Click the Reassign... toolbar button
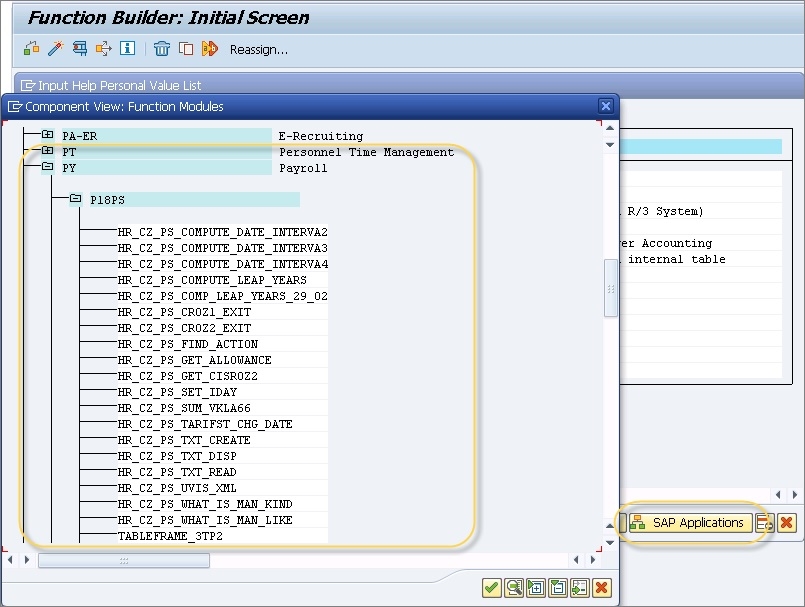The image size is (805, 607). (258, 49)
